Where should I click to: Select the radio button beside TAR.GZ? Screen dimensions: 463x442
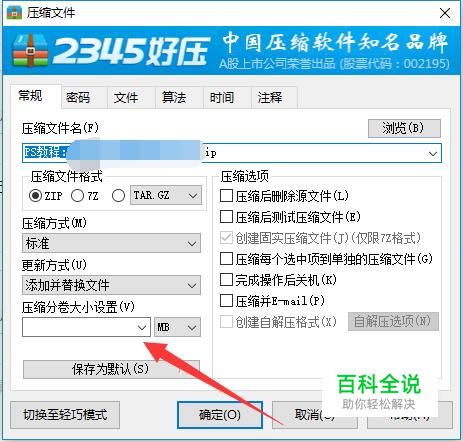pos(119,196)
